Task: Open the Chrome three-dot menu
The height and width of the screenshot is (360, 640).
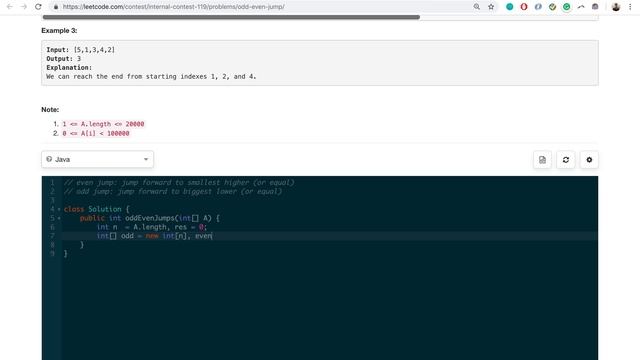Action: (630, 7)
